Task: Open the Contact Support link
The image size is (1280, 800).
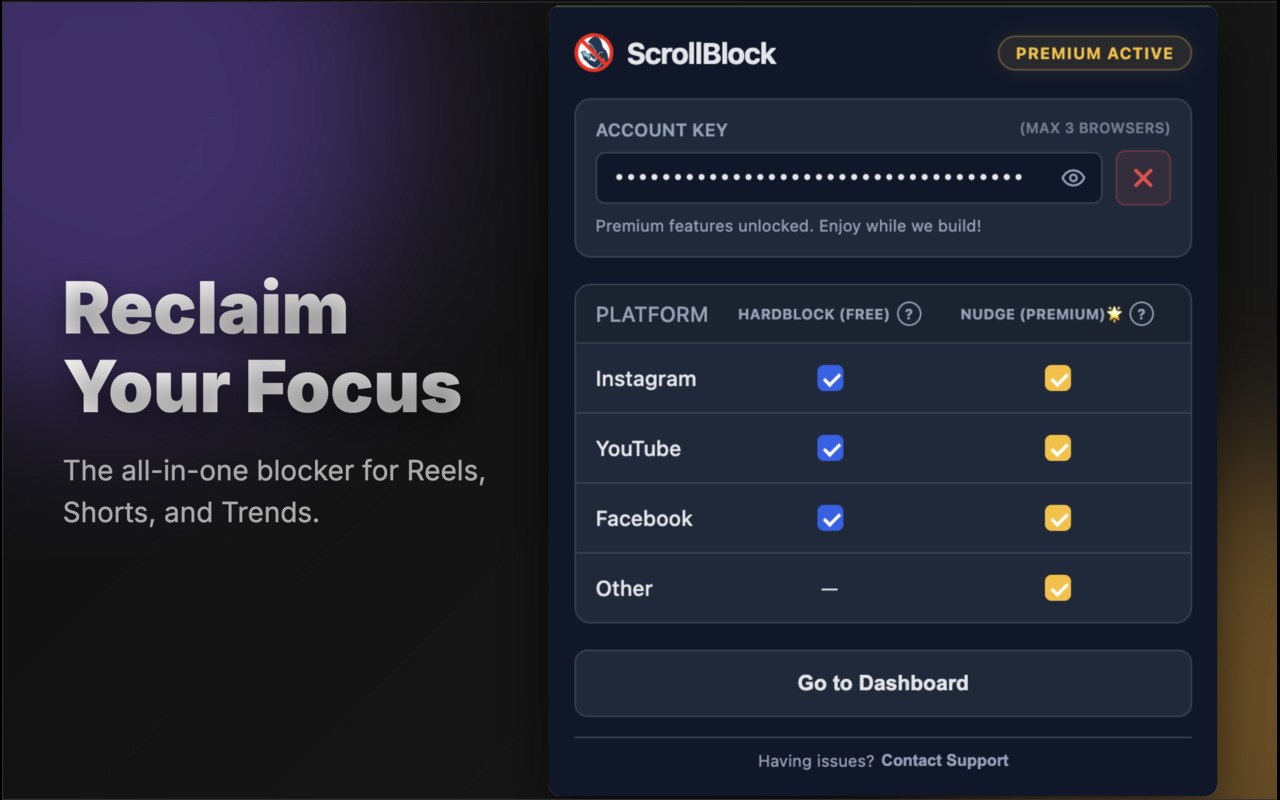Action: 945,761
